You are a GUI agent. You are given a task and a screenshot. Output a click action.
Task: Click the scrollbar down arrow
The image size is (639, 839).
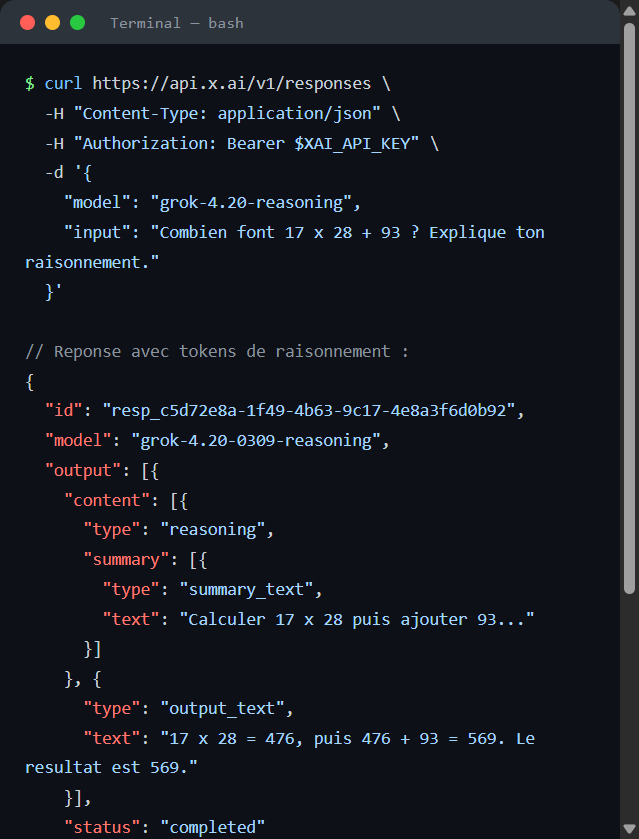(629, 829)
